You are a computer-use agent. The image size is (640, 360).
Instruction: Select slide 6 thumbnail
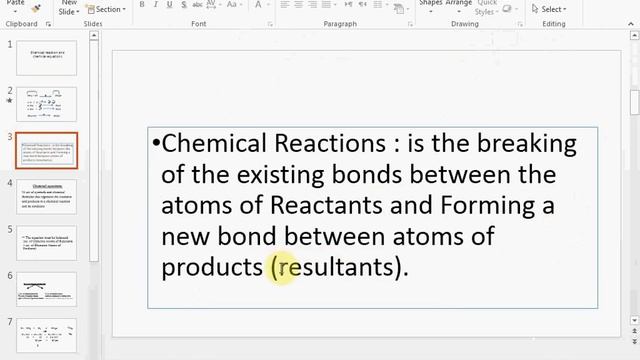[47, 289]
